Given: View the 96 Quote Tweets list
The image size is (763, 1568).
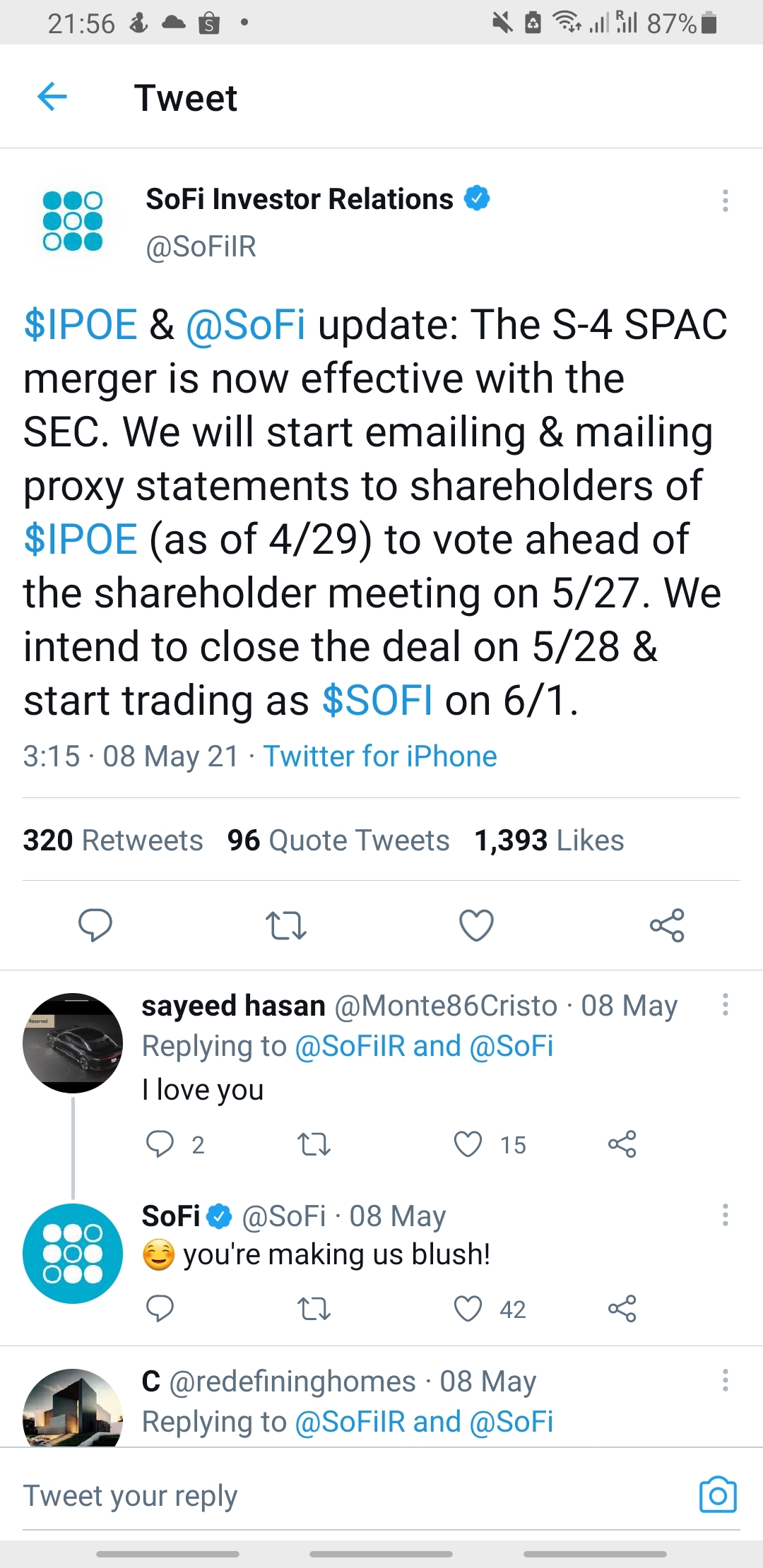Looking at the screenshot, I should [x=338, y=841].
